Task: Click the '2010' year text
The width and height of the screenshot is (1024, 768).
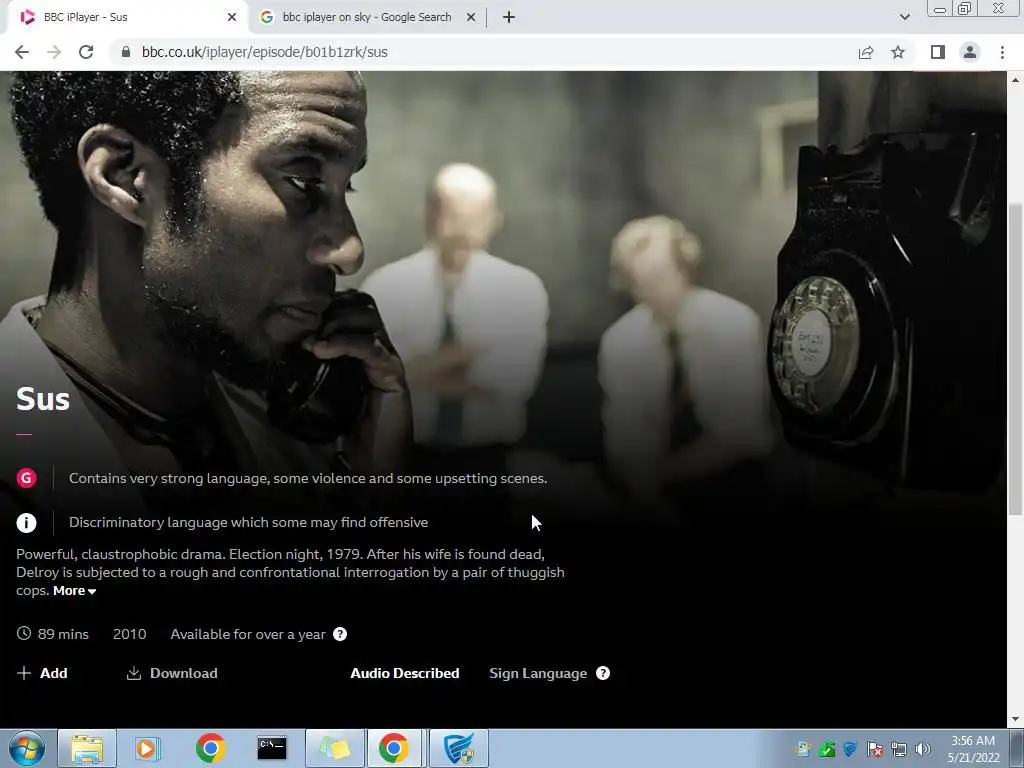Action: tap(129, 634)
